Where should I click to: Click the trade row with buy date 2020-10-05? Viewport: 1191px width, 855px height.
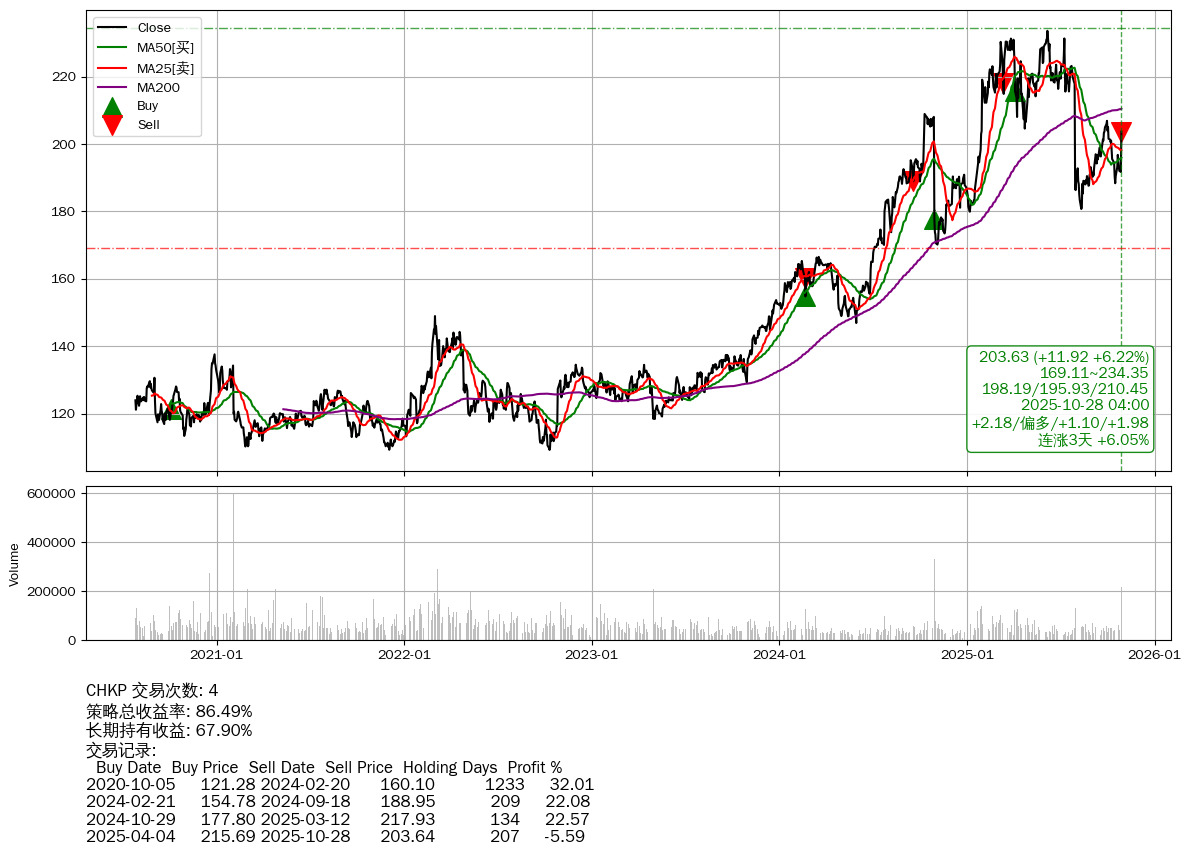(x=340, y=785)
